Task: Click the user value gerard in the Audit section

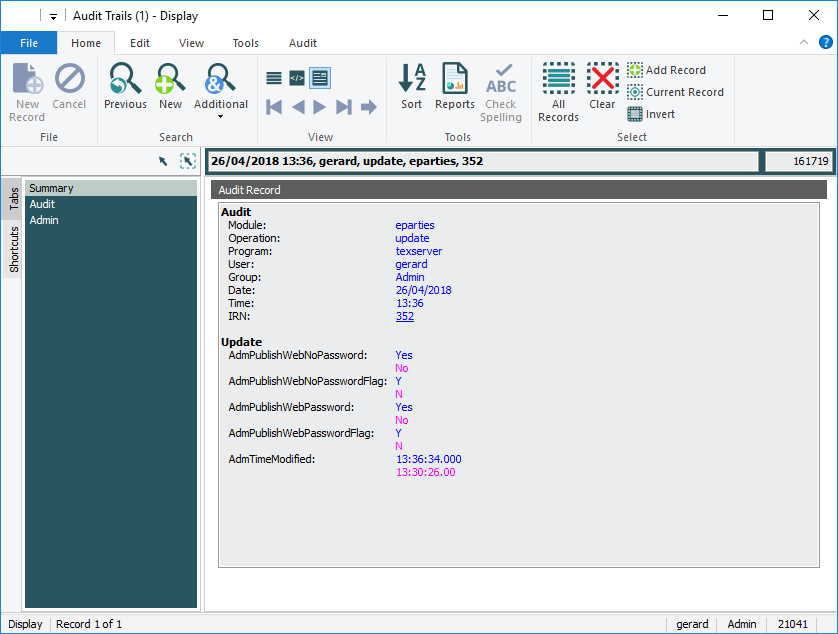Action: point(411,264)
